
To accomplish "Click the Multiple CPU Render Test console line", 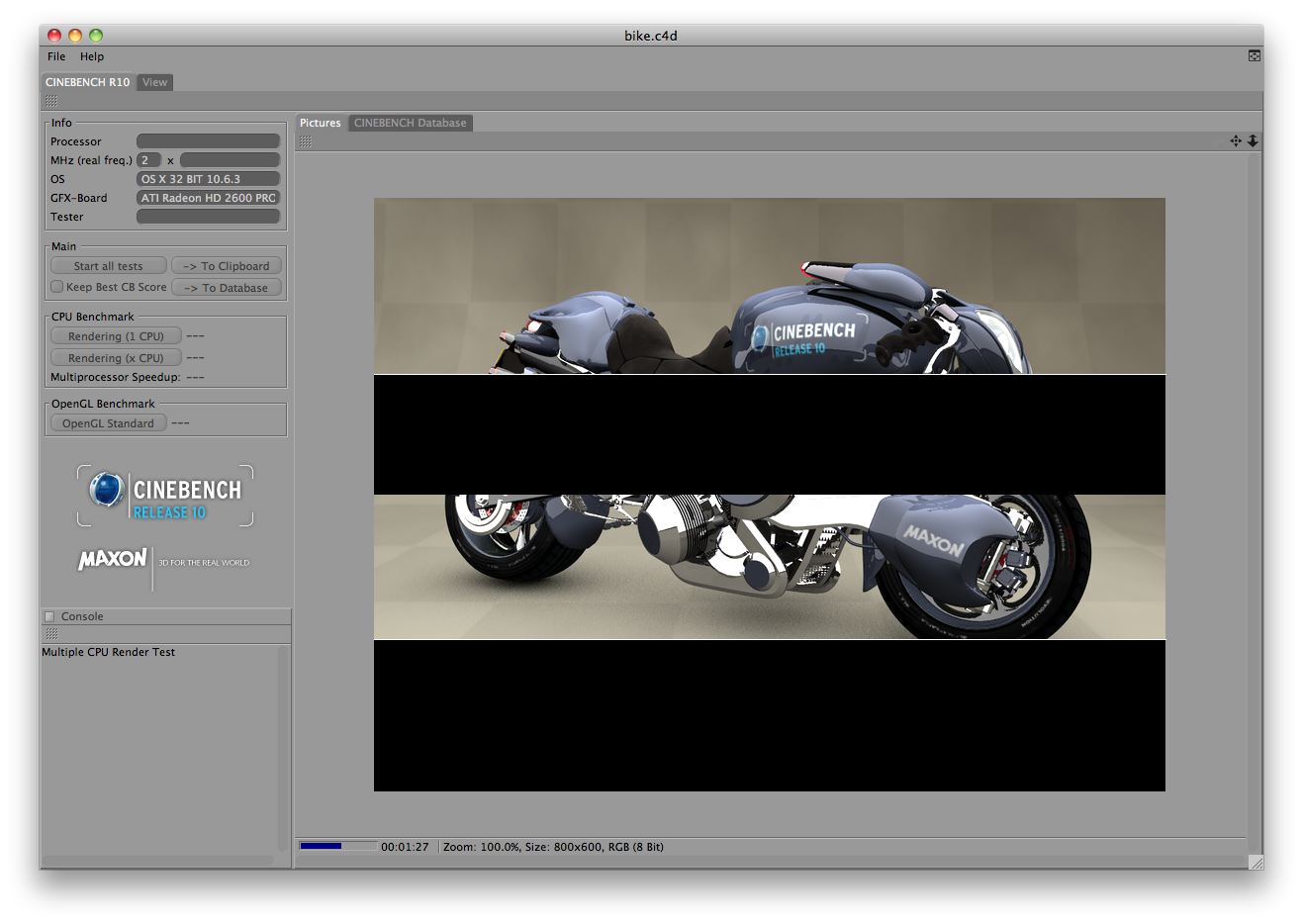I will pyautogui.click(x=108, y=652).
